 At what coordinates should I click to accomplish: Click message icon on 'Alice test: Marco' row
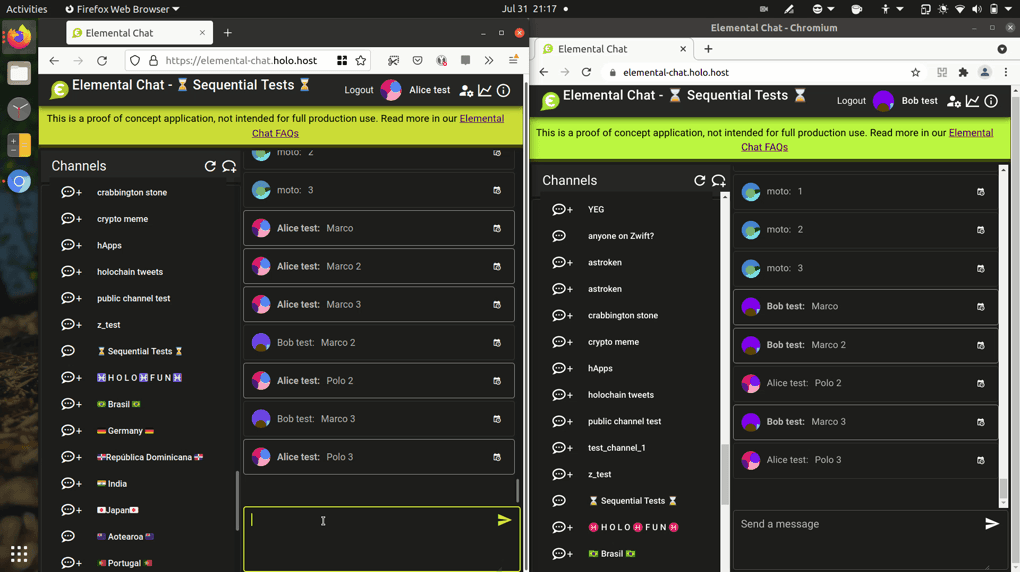coord(497,228)
